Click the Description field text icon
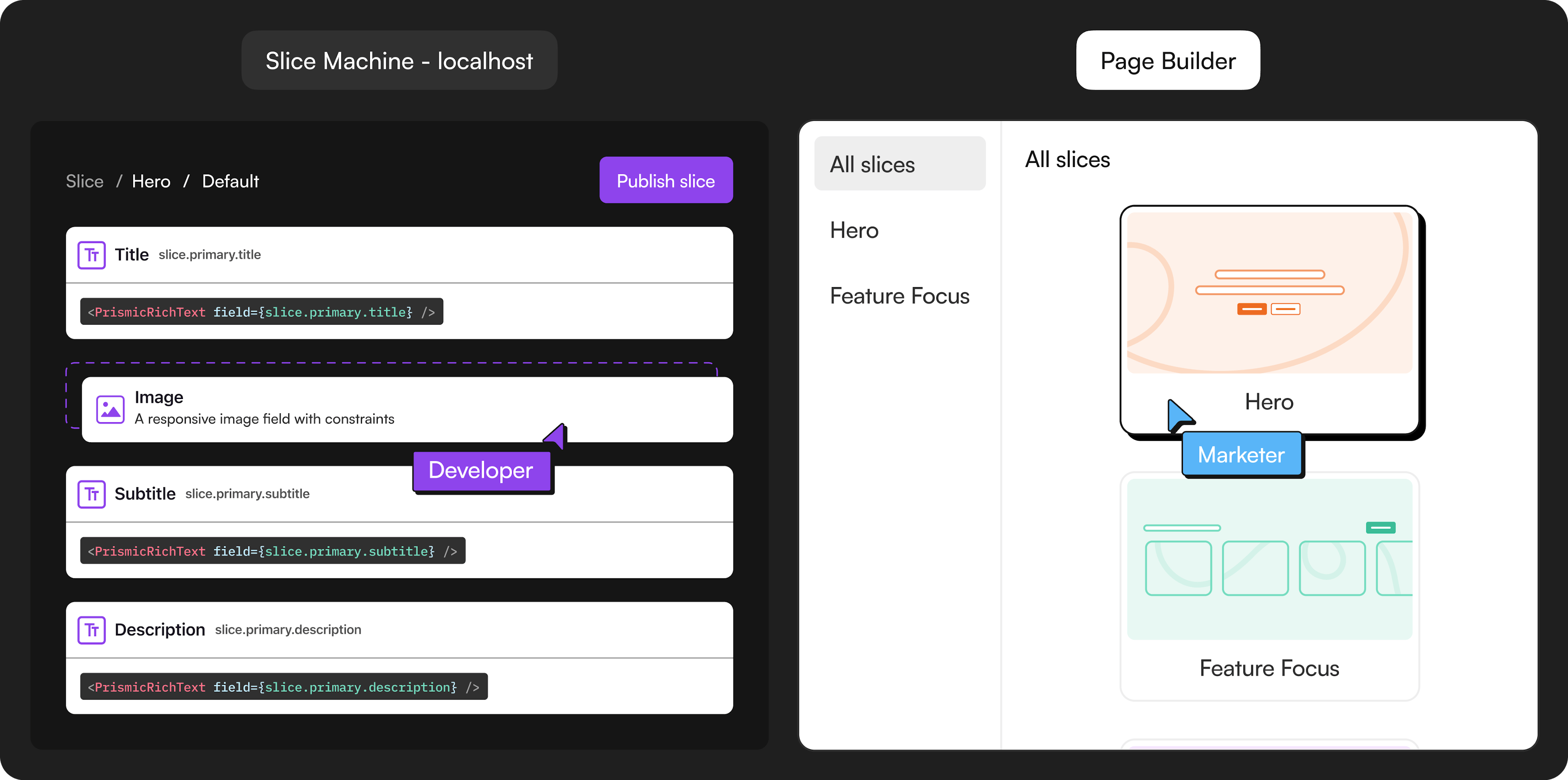 (x=91, y=630)
